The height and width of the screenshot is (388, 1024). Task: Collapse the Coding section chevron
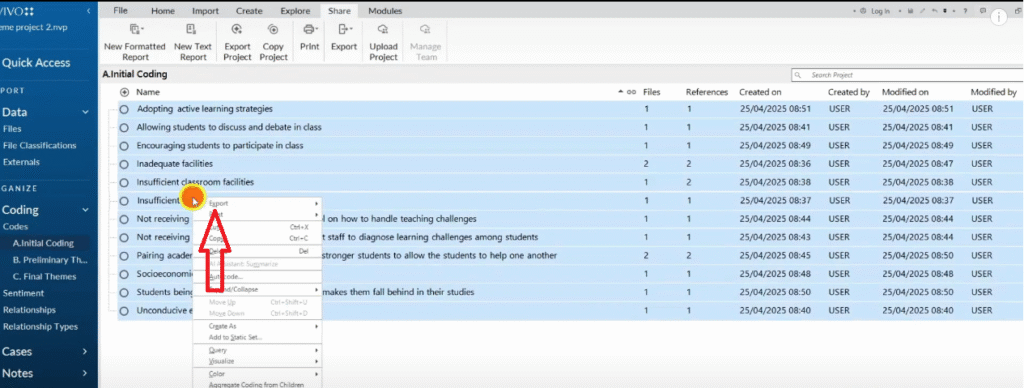(x=85, y=210)
